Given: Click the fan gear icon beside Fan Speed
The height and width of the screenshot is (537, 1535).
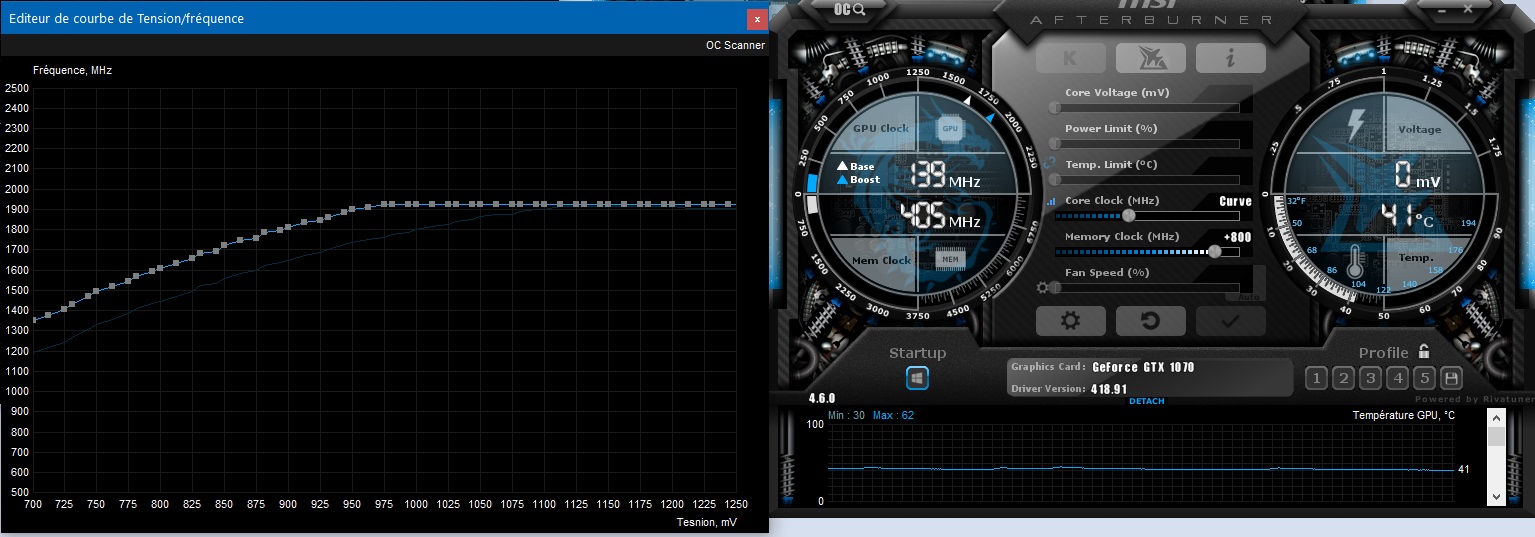Looking at the screenshot, I should coord(1043,288).
